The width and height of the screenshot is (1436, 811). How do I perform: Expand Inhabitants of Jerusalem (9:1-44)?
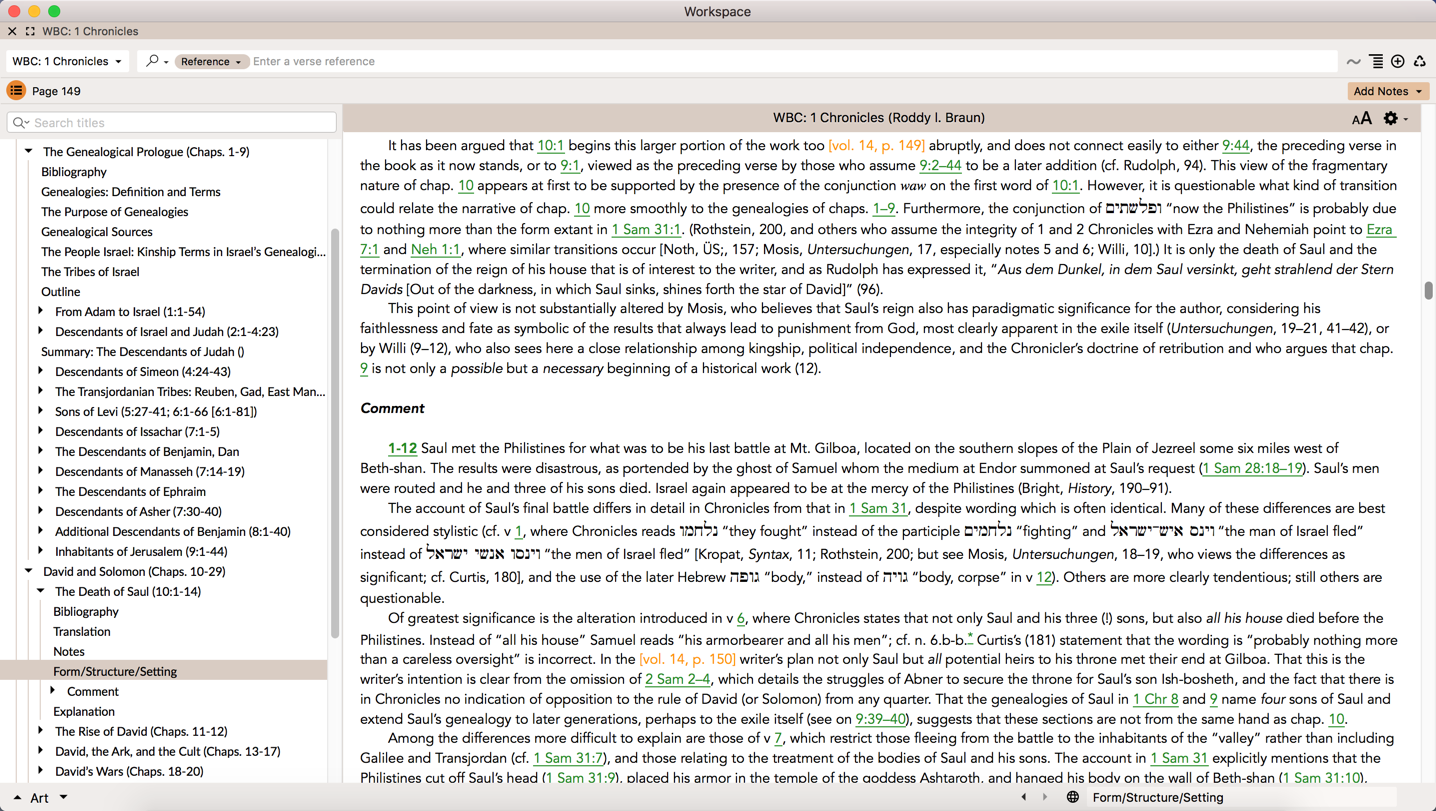point(41,551)
